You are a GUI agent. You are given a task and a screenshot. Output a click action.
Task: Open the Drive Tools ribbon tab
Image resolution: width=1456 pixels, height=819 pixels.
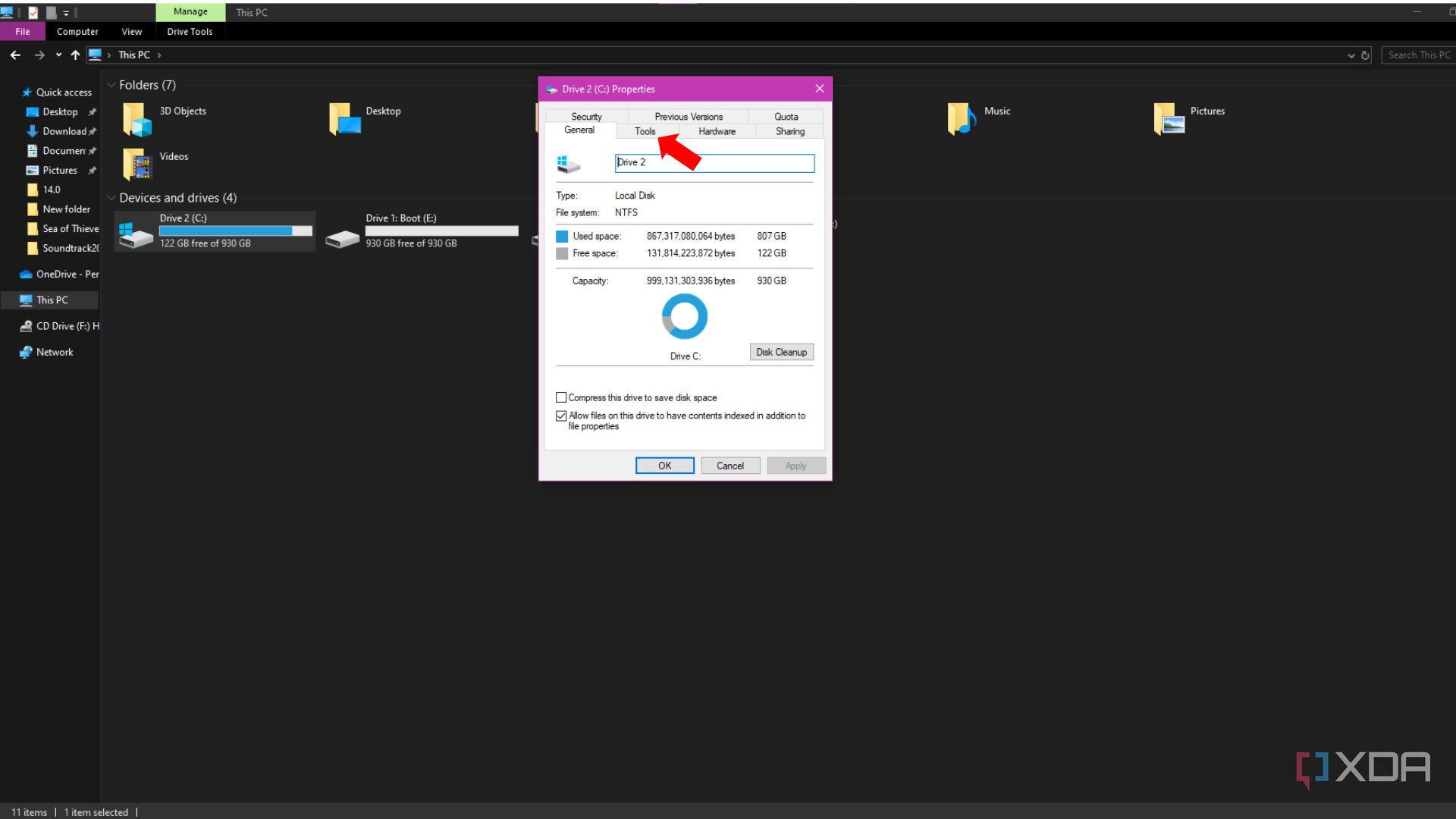tap(189, 31)
